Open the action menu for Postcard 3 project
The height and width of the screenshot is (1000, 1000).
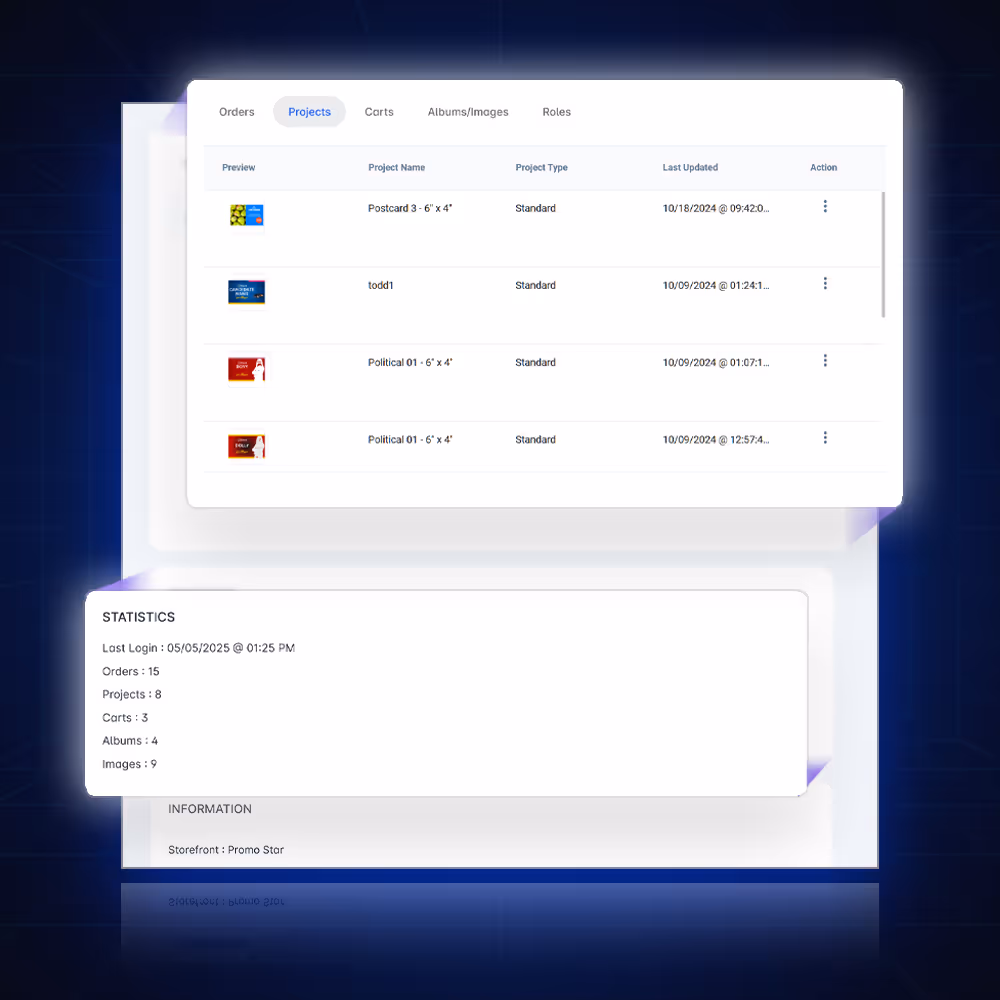click(825, 206)
